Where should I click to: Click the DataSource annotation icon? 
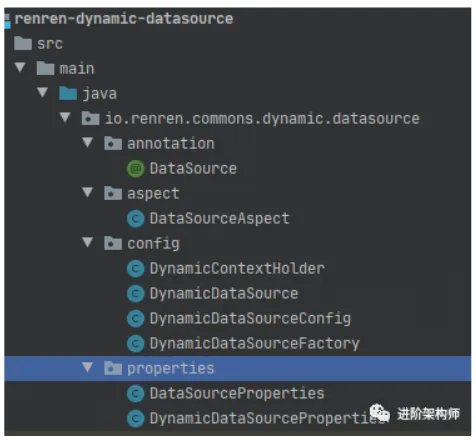[136, 169]
